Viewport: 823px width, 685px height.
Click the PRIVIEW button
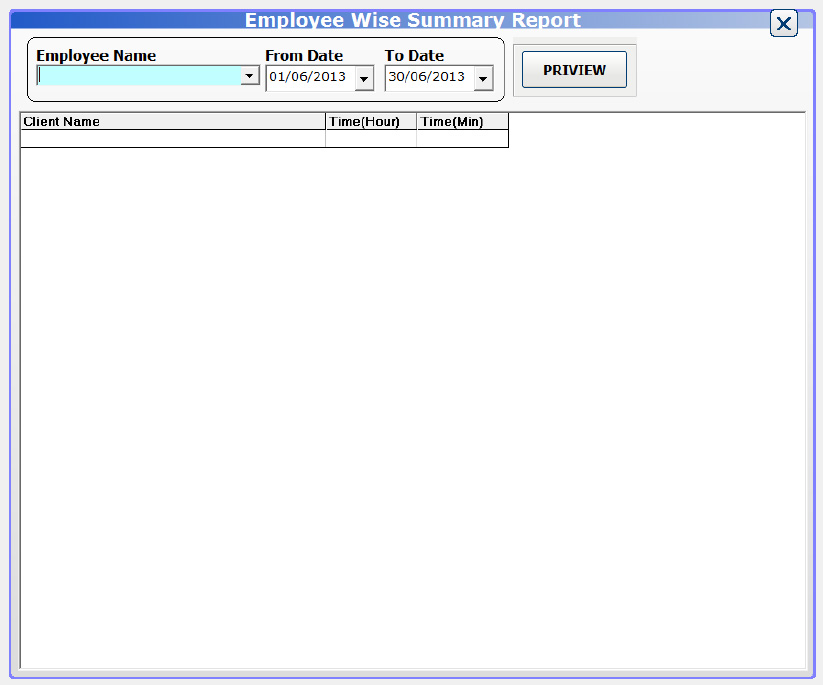coord(573,69)
